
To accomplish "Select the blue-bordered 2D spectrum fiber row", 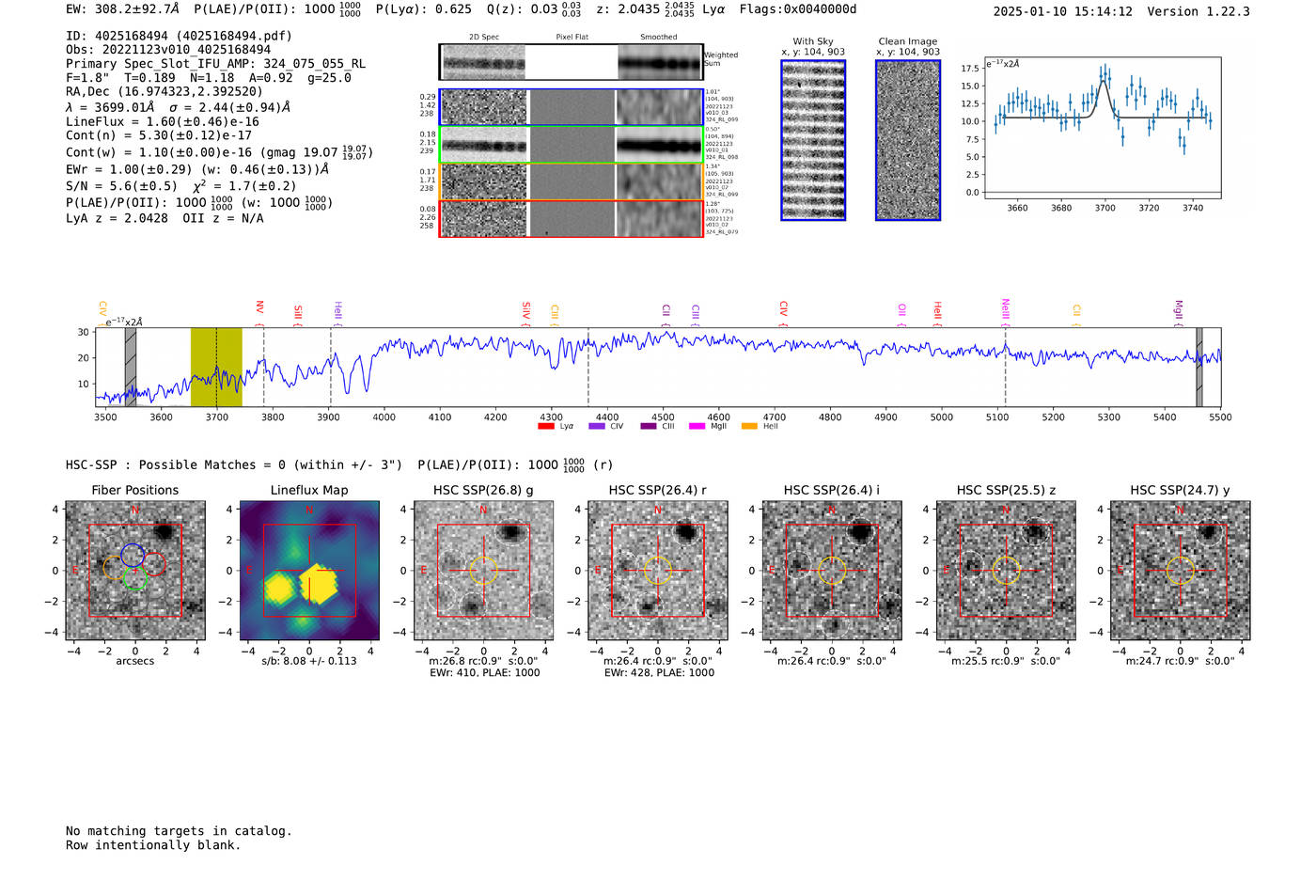I will click(572, 107).
